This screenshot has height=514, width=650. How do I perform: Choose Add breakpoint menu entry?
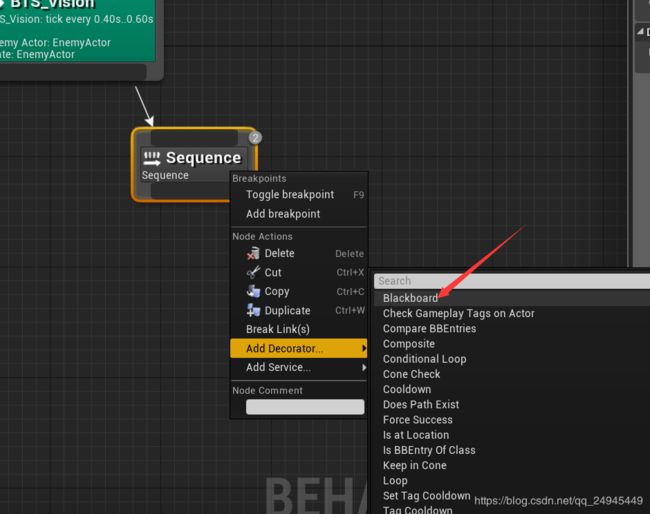[x=299, y=214]
